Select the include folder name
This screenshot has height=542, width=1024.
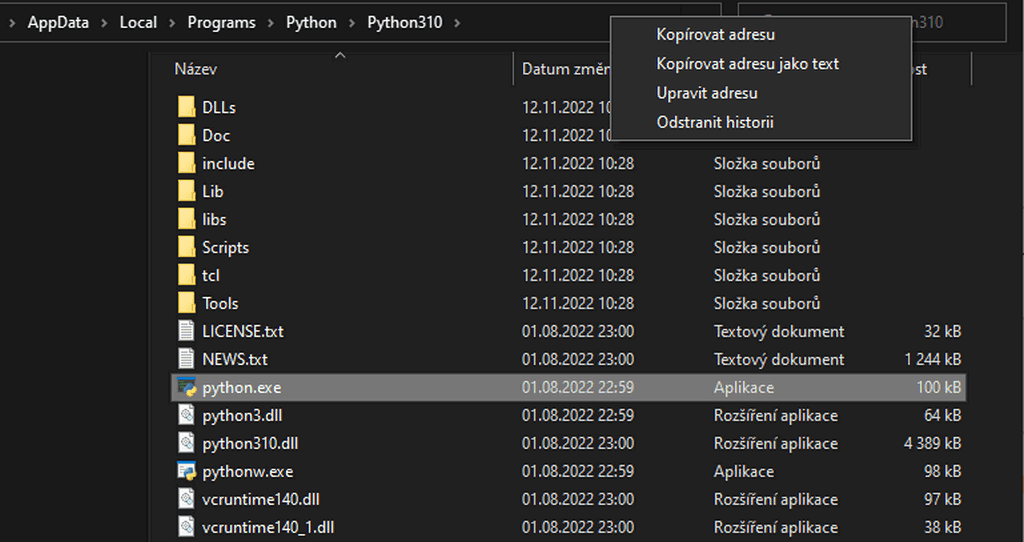tap(229, 163)
